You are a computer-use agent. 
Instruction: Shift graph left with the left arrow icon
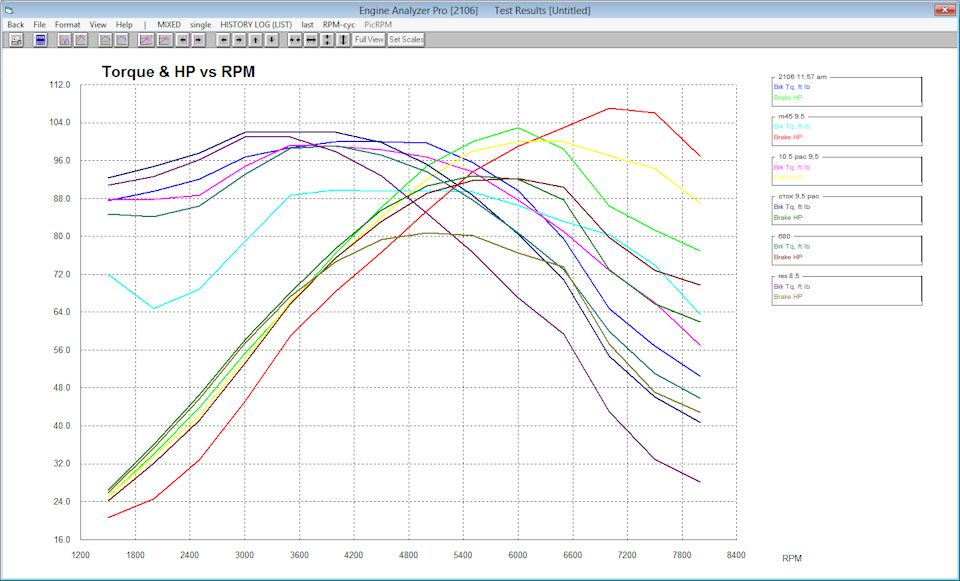pyautogui.click(x=223, y=40)
